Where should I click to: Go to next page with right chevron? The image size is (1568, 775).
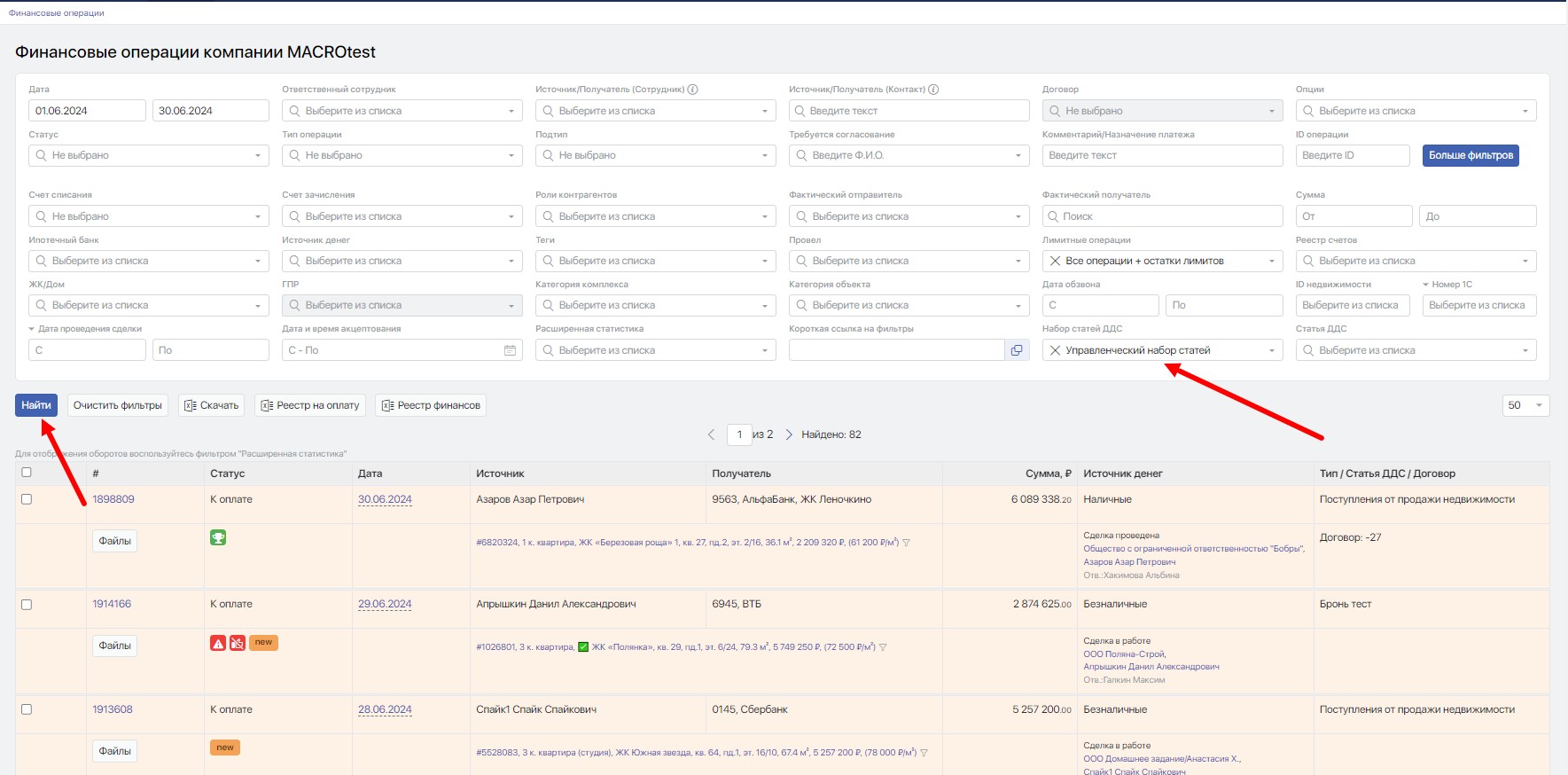click(789, 434)
